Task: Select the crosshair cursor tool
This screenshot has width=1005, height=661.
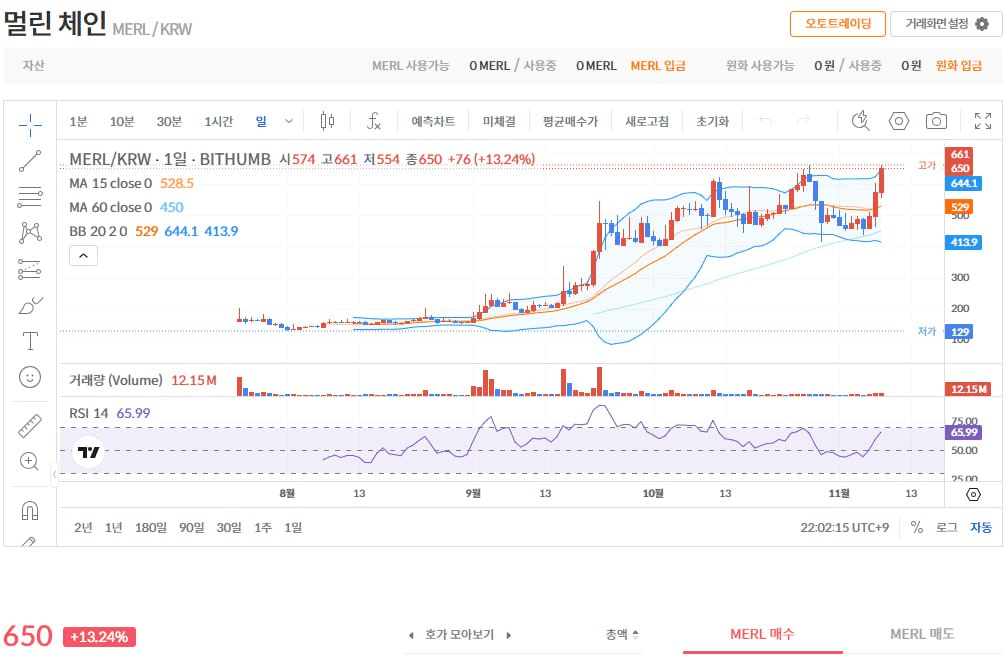Action: 30,126
